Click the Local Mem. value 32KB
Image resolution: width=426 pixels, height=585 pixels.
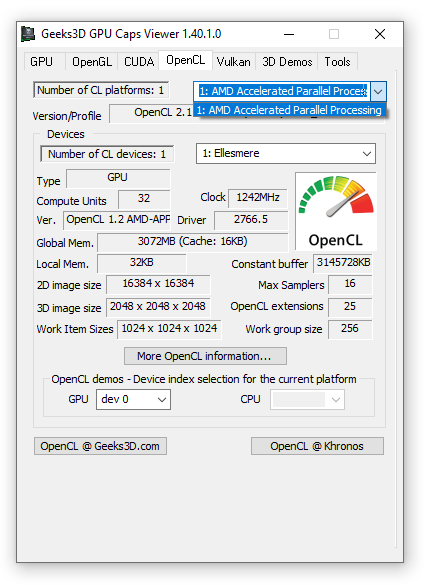click(141, 263)
